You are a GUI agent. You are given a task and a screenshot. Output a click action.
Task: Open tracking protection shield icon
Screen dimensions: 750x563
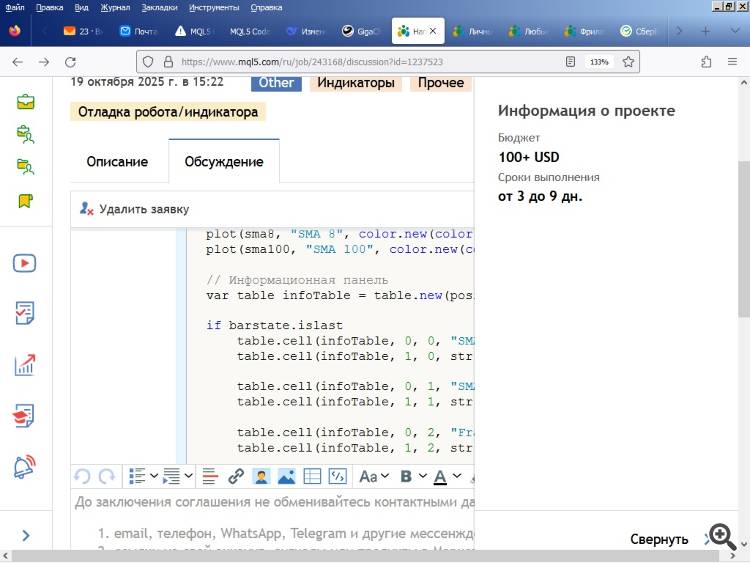[x=148, y=62]
